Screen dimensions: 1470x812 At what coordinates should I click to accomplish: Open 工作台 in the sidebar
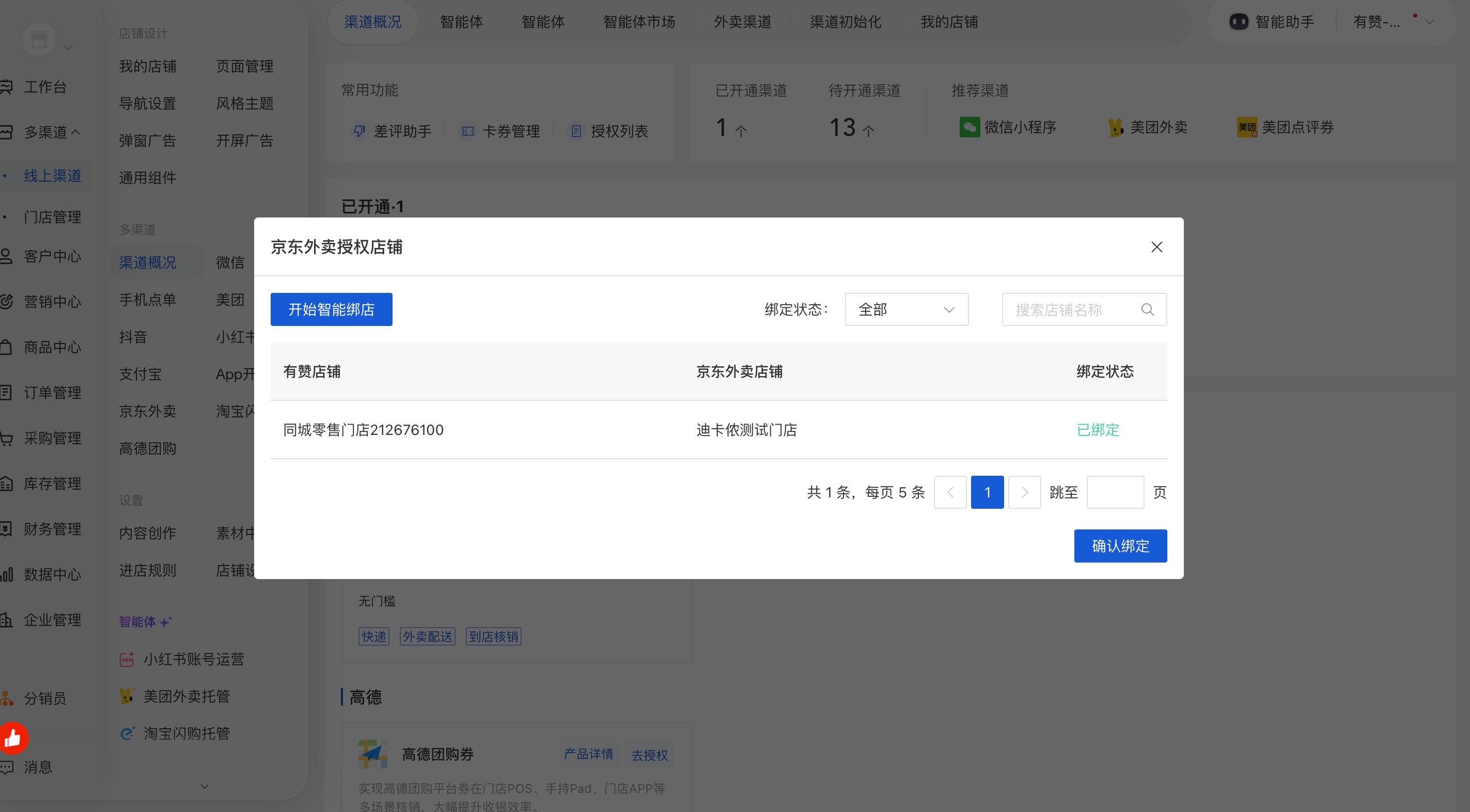pos(45,87)
